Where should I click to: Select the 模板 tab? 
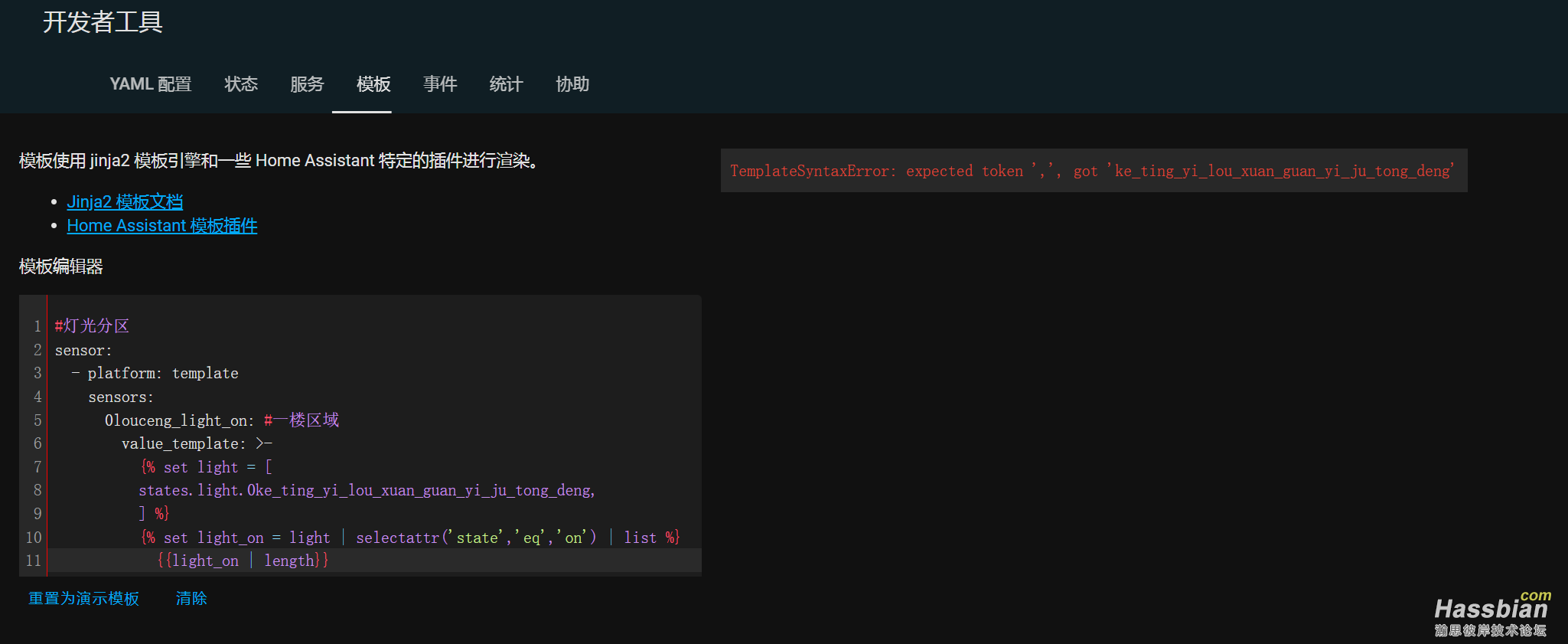click(x=373, y=84)
